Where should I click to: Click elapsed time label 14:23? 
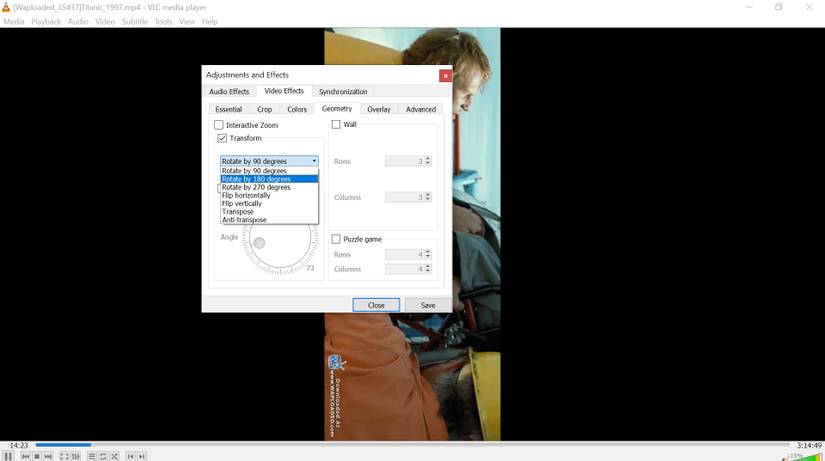tap(18, 445)
